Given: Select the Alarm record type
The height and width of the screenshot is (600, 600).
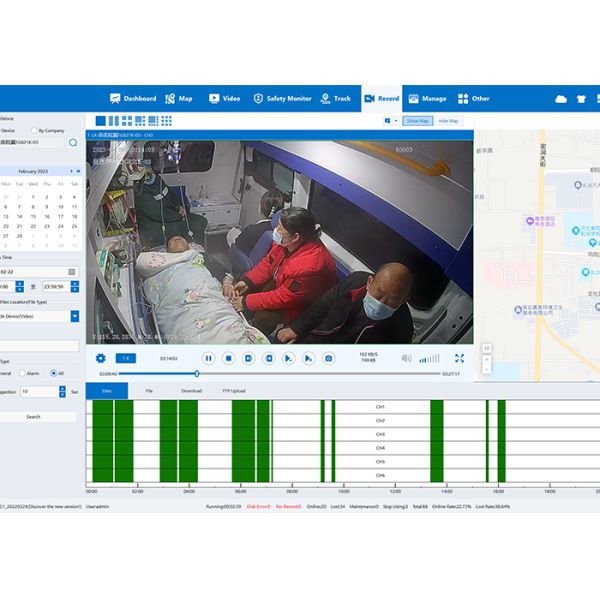Looking at the screenshot, I should [23, 373].
